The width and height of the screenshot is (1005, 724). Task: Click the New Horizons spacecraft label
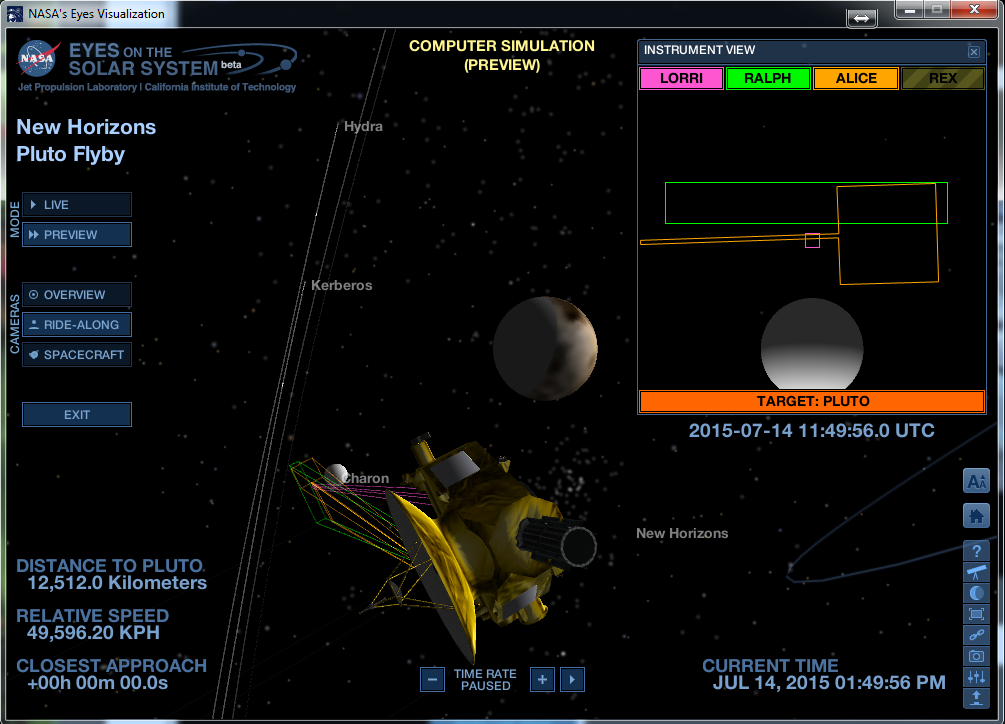[682, 533]
